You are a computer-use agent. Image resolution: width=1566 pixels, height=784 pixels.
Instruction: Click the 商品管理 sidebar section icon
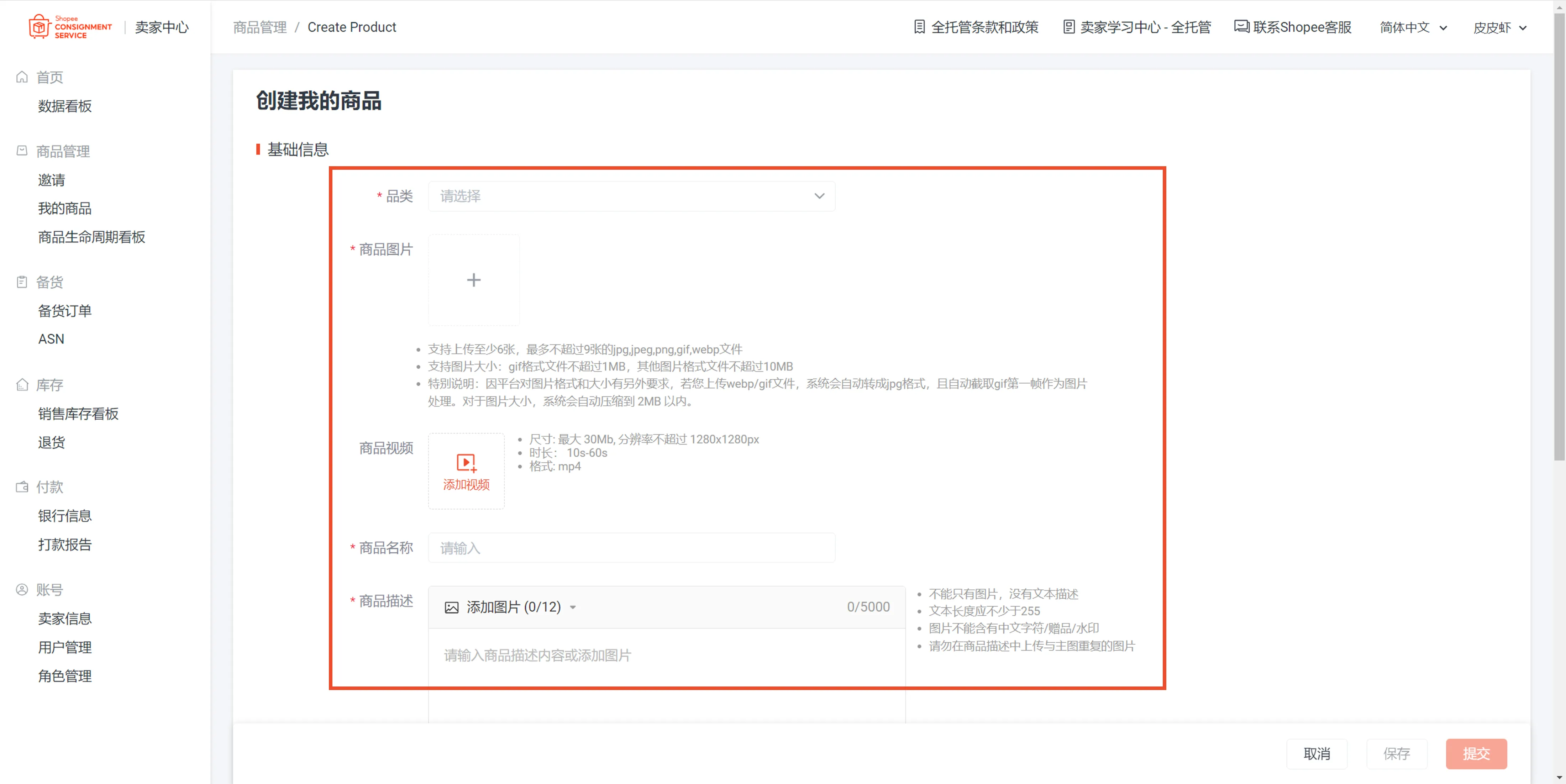22,150
